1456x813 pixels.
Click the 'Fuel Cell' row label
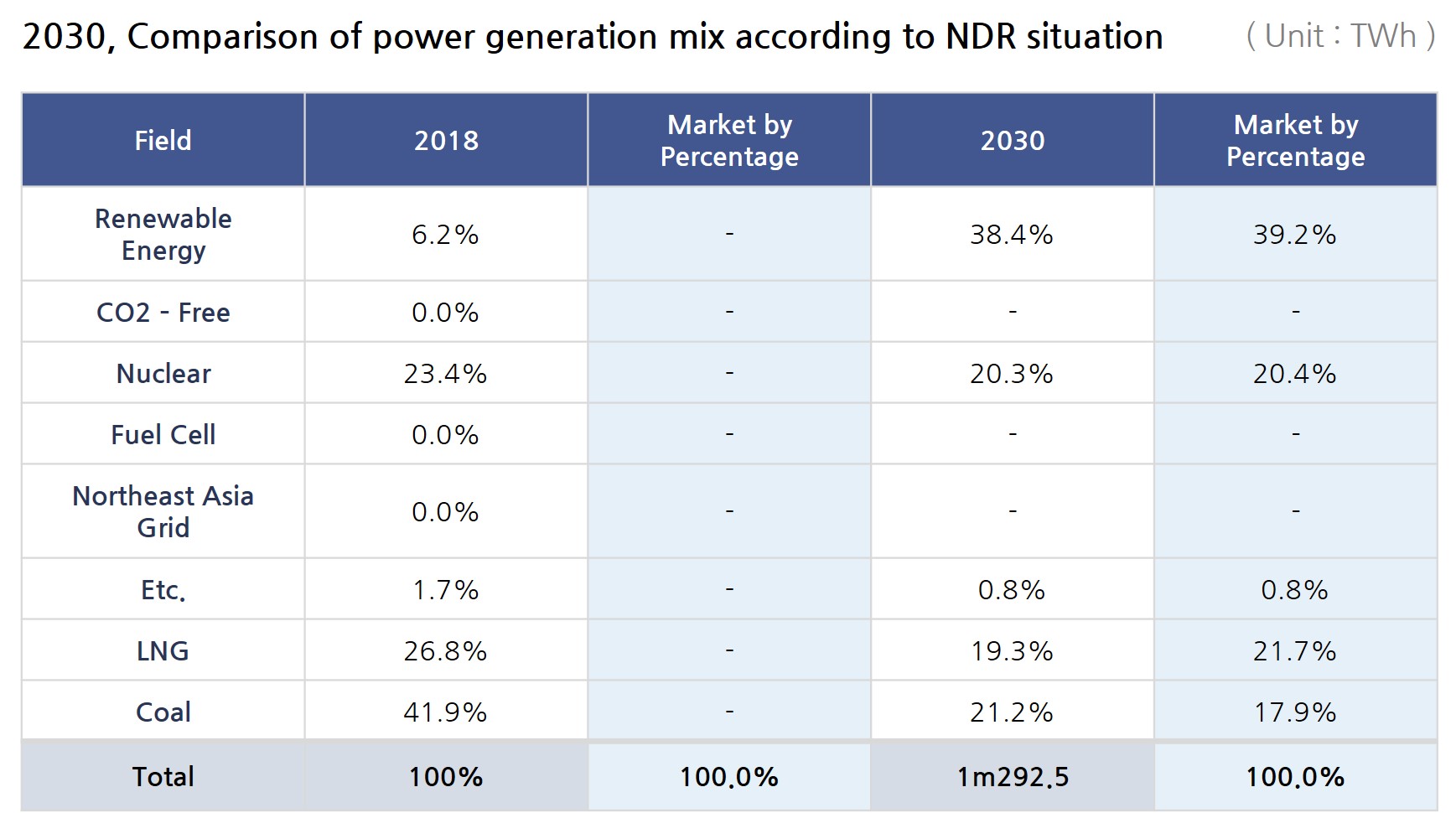tap(163, 434)
